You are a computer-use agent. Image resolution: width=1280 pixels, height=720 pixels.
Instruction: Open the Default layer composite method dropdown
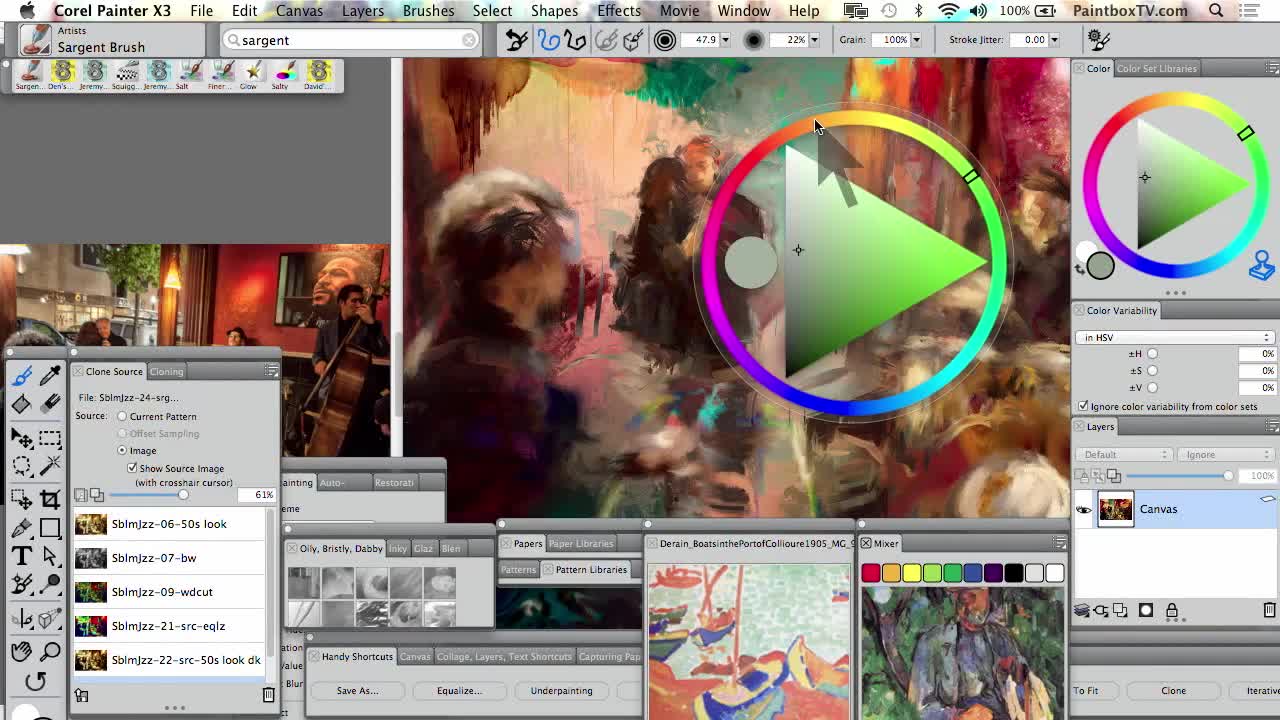(x=1124, y=454)
